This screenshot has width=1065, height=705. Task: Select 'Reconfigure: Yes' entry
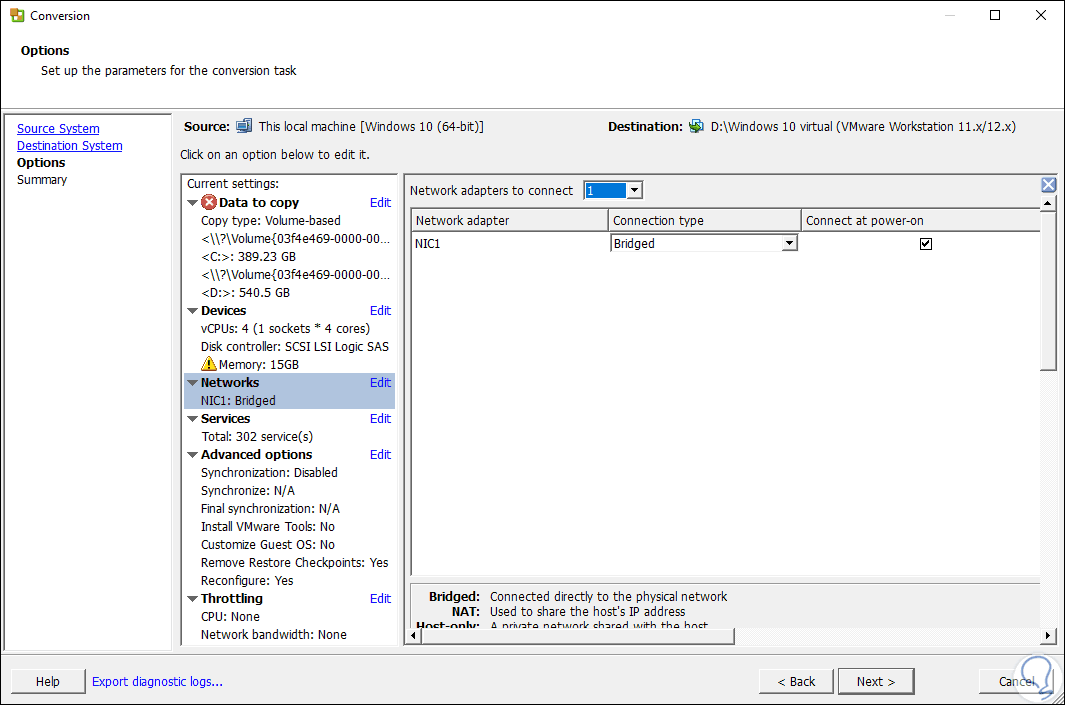coord(247,581)
